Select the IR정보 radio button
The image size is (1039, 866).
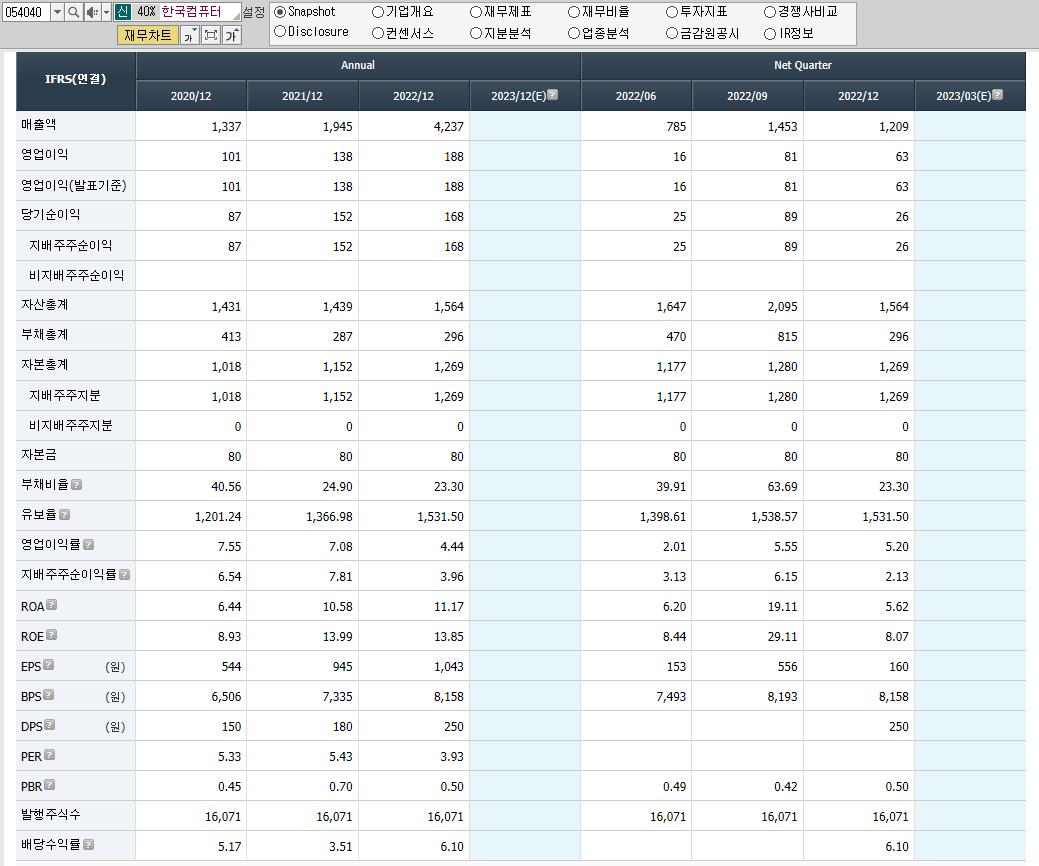tap(770, 33)
